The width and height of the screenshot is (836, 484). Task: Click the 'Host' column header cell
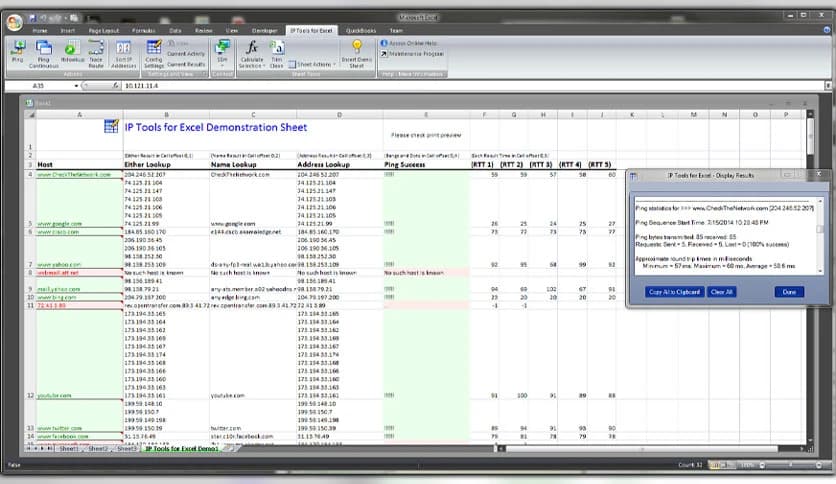79,165
